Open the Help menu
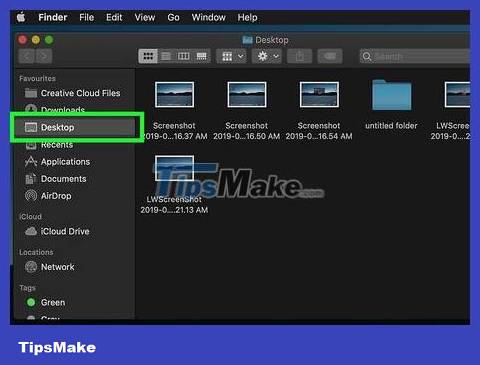Viewport: 480px width, 365px height. click(x=247, y=17)
